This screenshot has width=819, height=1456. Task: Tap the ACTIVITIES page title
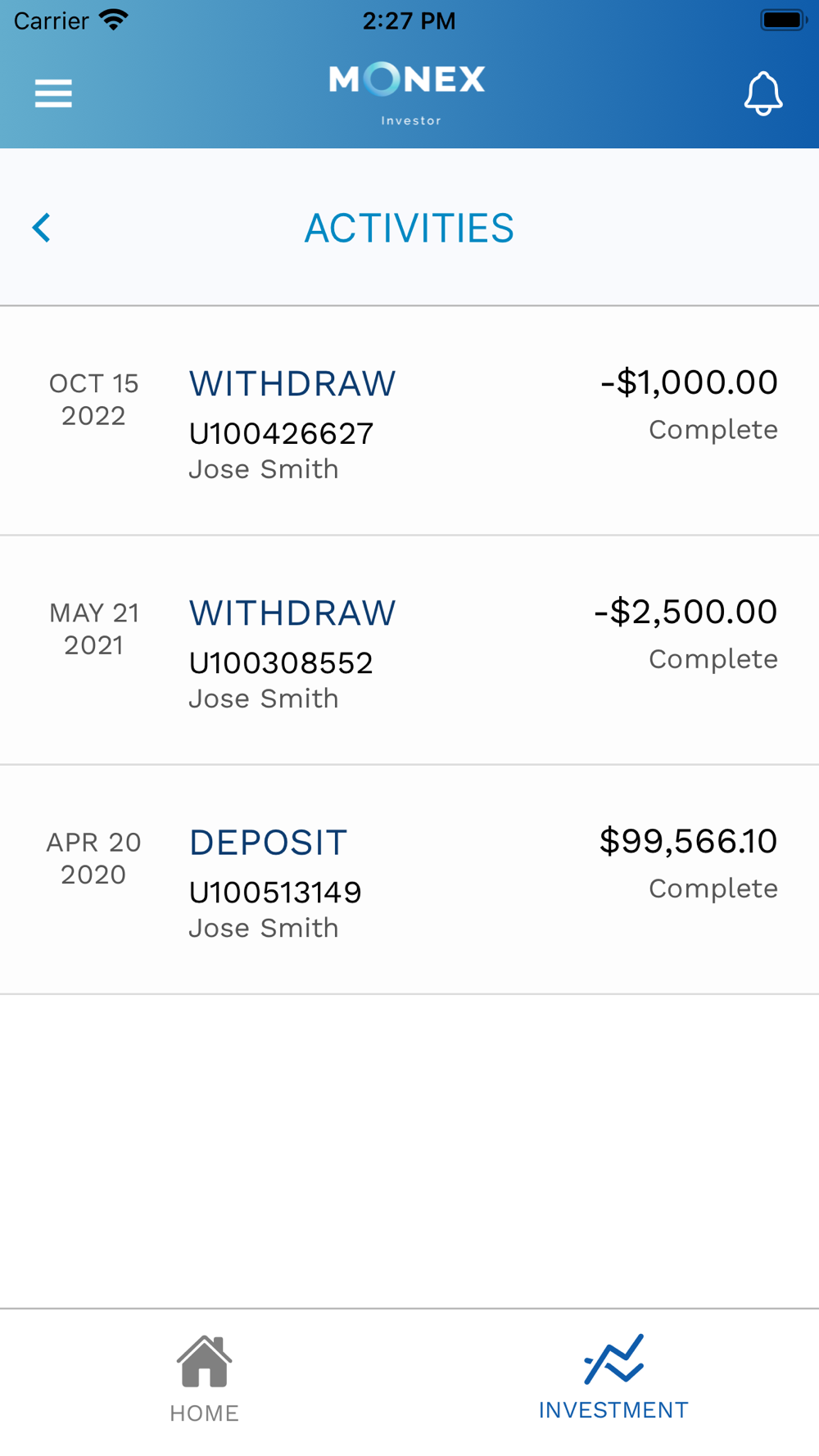(409, 228)
